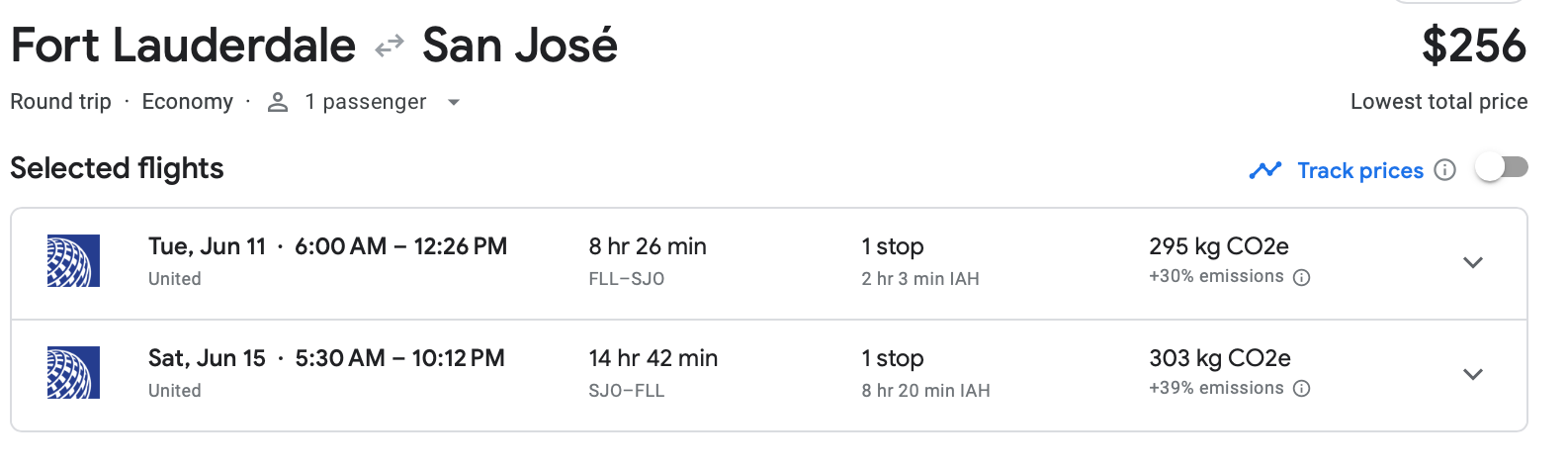Image resolution: width=1568 pixels, height=469 pixels.
Task: Click United logo on Jun 11 flight
Action: click(x=73, y=261)
